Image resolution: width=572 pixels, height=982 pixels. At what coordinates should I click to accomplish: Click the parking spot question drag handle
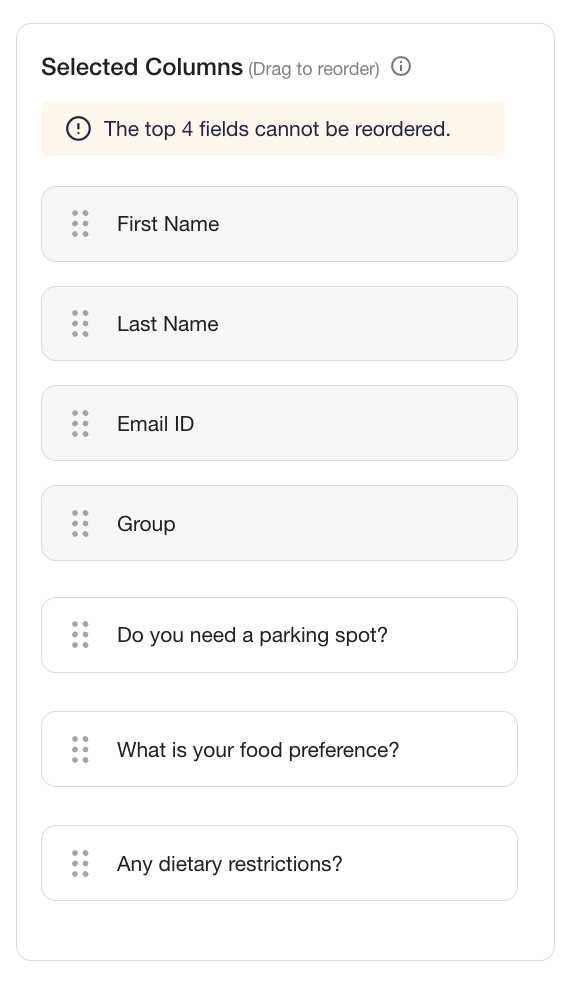pos(80,635)
